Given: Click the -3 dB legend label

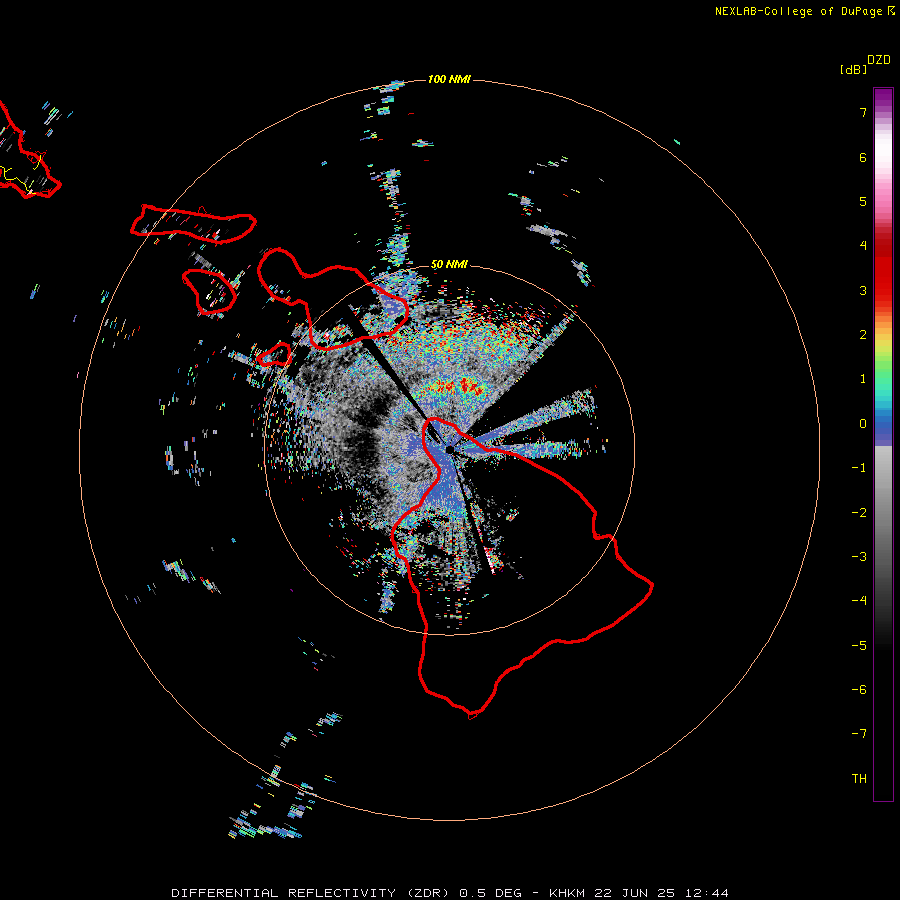Looking at the screenshot, I should pyautogui.click(x=859, y=557).
